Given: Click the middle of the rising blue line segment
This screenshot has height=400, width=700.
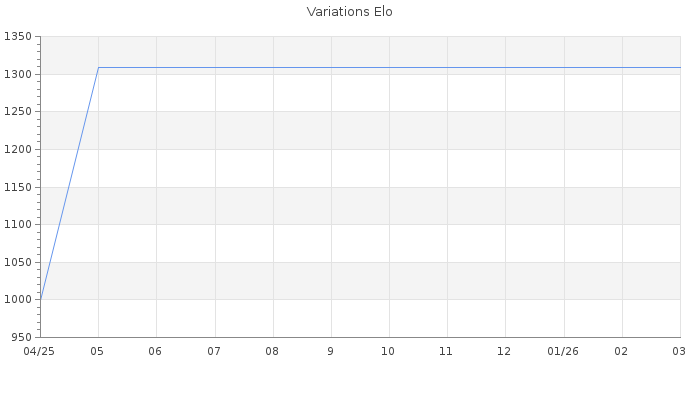Looking at the screenshot, I should click(x=69, y=184).
